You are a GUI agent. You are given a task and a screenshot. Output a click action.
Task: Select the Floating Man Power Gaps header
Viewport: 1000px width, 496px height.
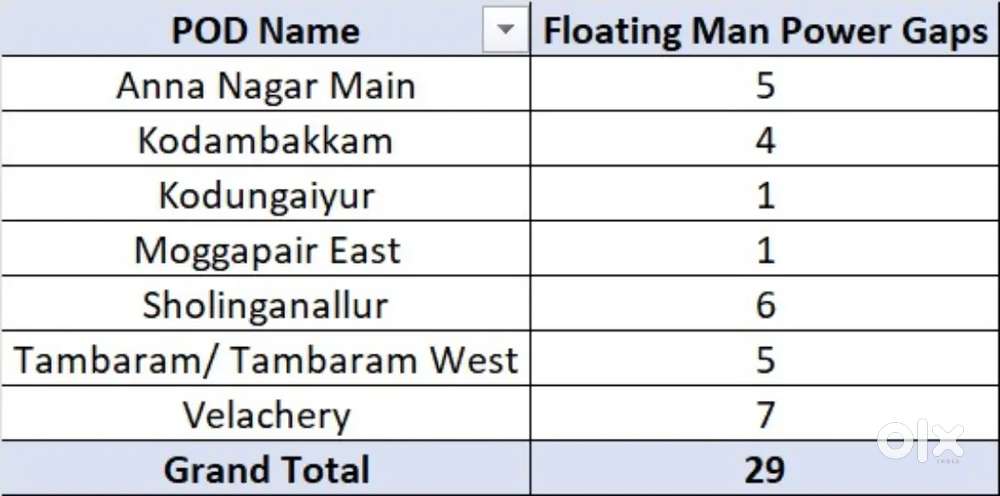point(765,31)
